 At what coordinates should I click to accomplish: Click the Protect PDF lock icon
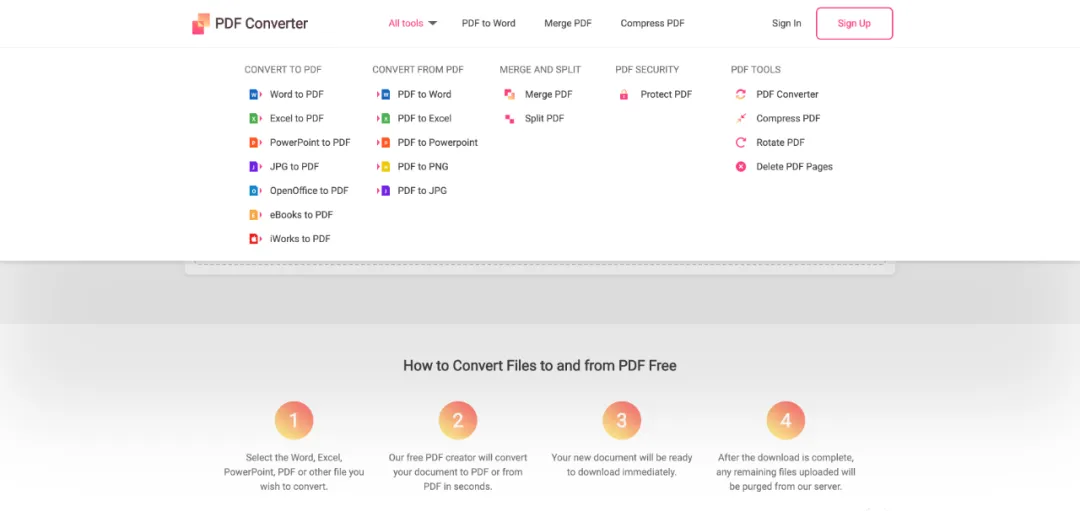(x=623, y=94)
